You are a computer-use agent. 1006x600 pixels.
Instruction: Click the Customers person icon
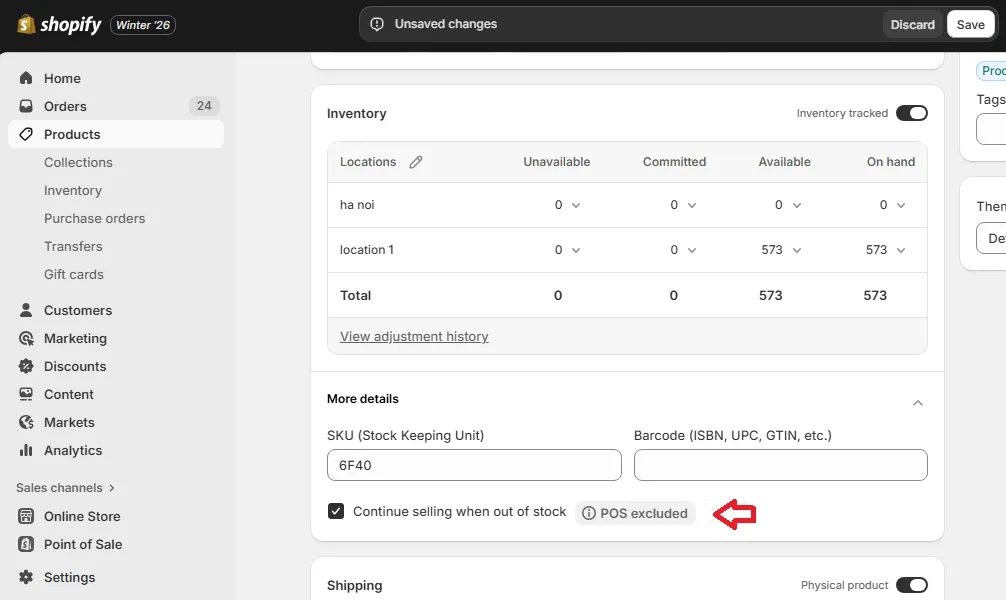coord(26,310)
